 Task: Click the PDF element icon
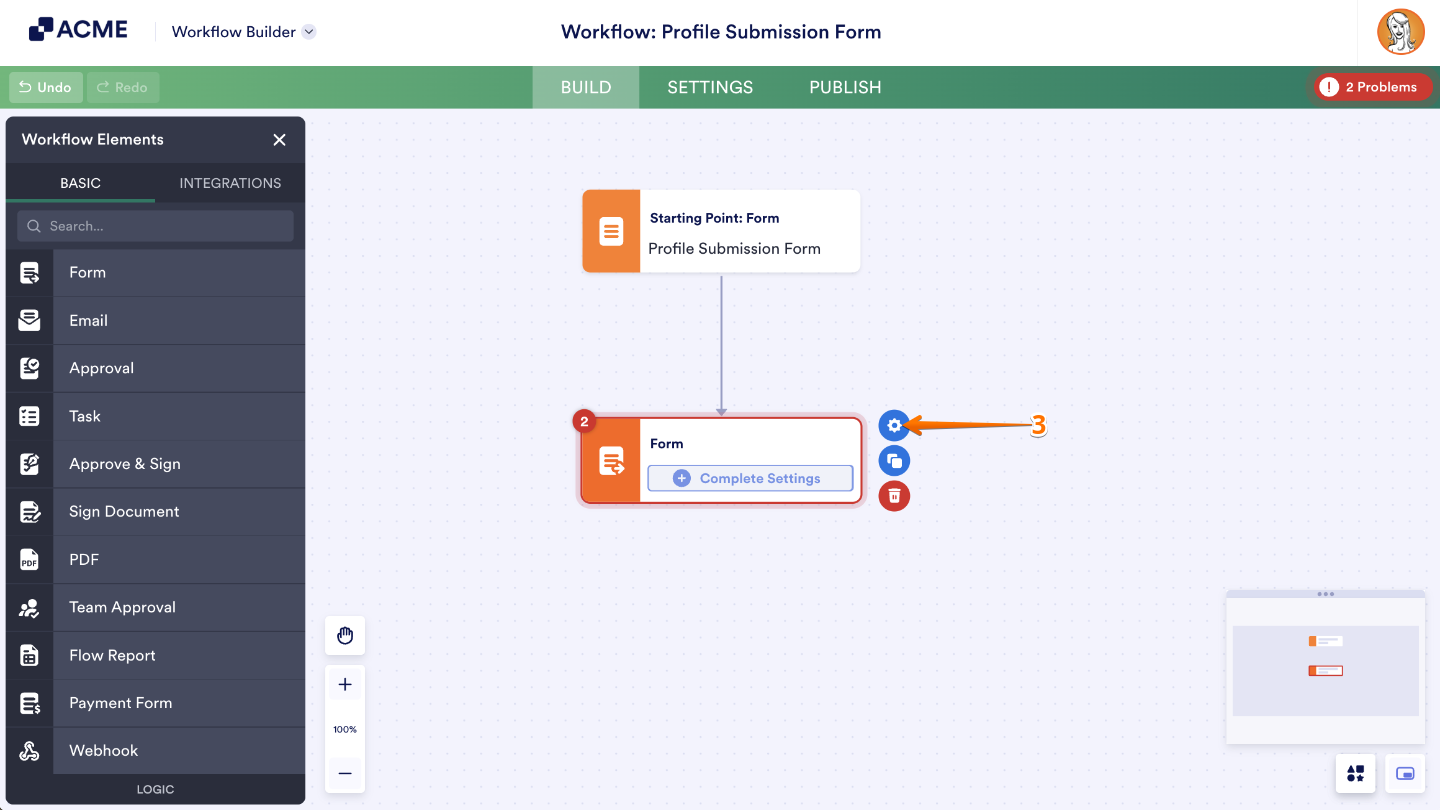coord(30,560)
